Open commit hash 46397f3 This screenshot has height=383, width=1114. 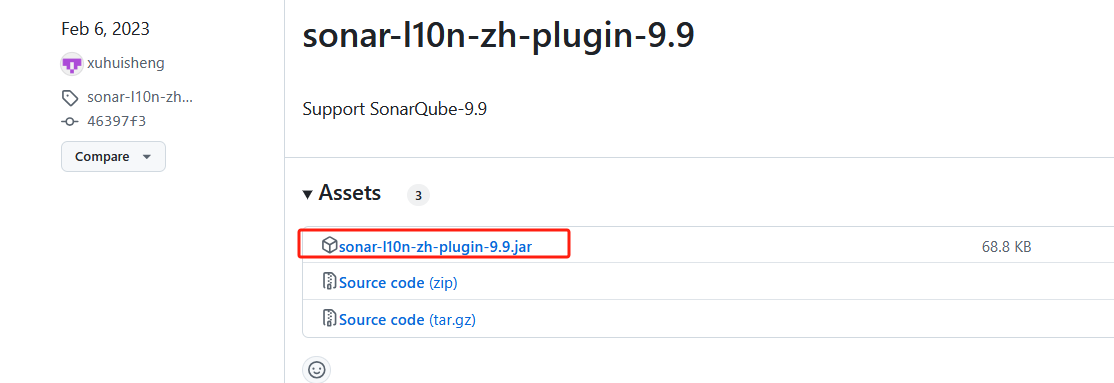[117, 121]
